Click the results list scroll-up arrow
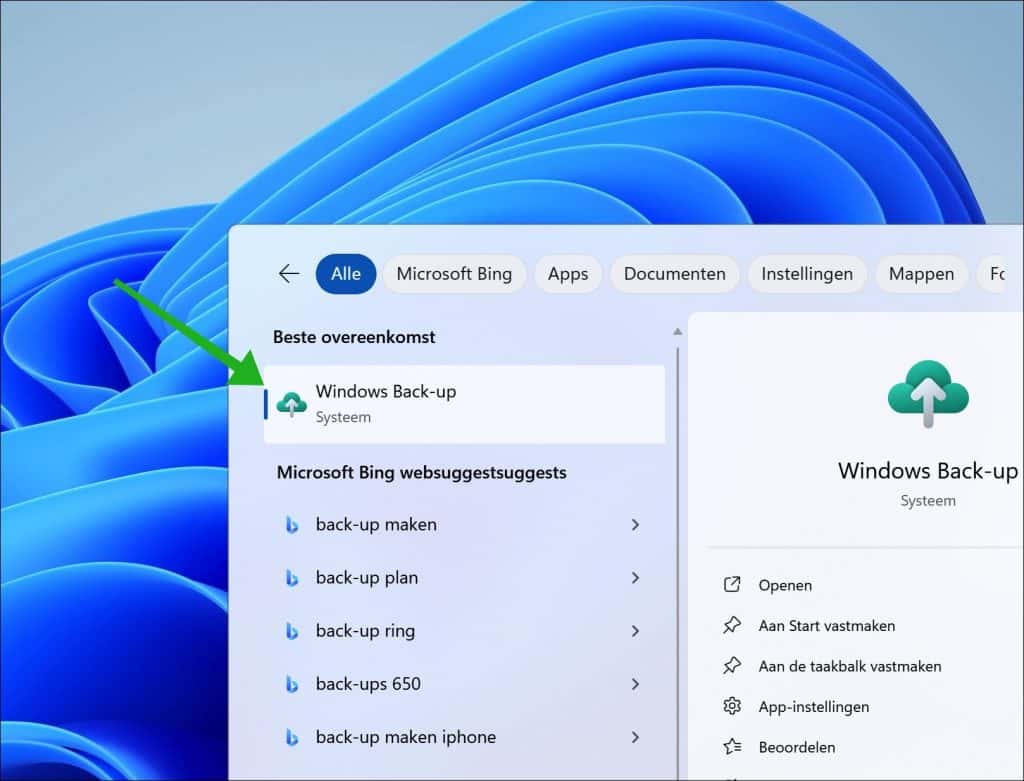 pyautogui.click(x=677, y=332)
